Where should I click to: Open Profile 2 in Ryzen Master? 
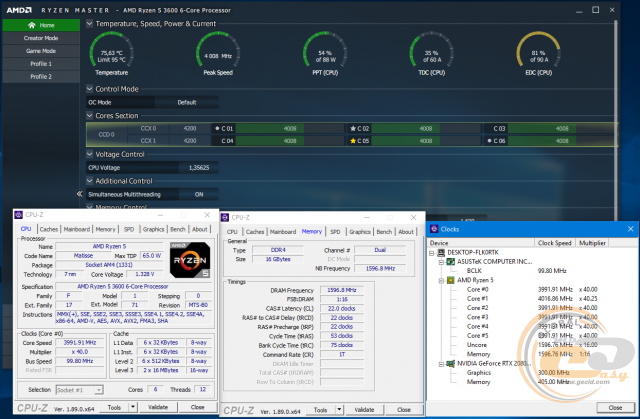[x=41, y=76]
